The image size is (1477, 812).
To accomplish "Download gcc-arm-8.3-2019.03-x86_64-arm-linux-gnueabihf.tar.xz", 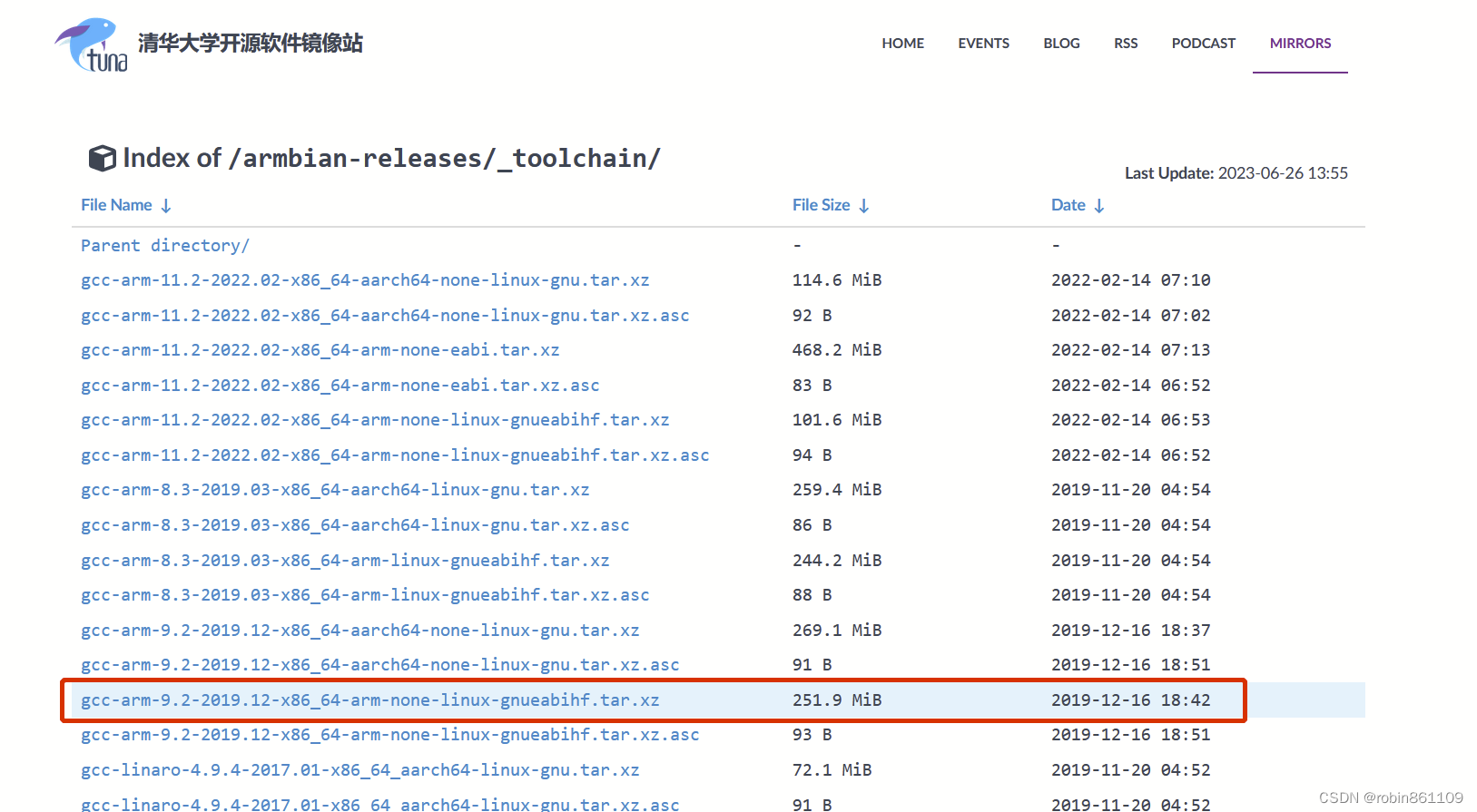I will click(345, 561).
